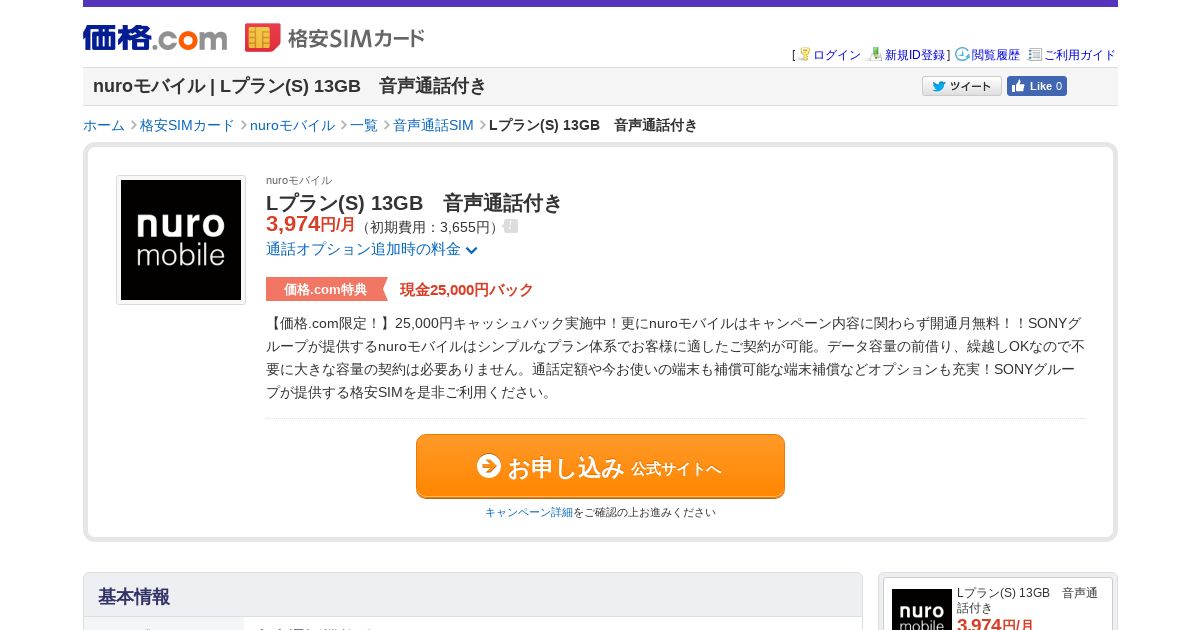Click the arrow icon on お申し込み button
Screen dimensions: 1200x630
(489, 466)
